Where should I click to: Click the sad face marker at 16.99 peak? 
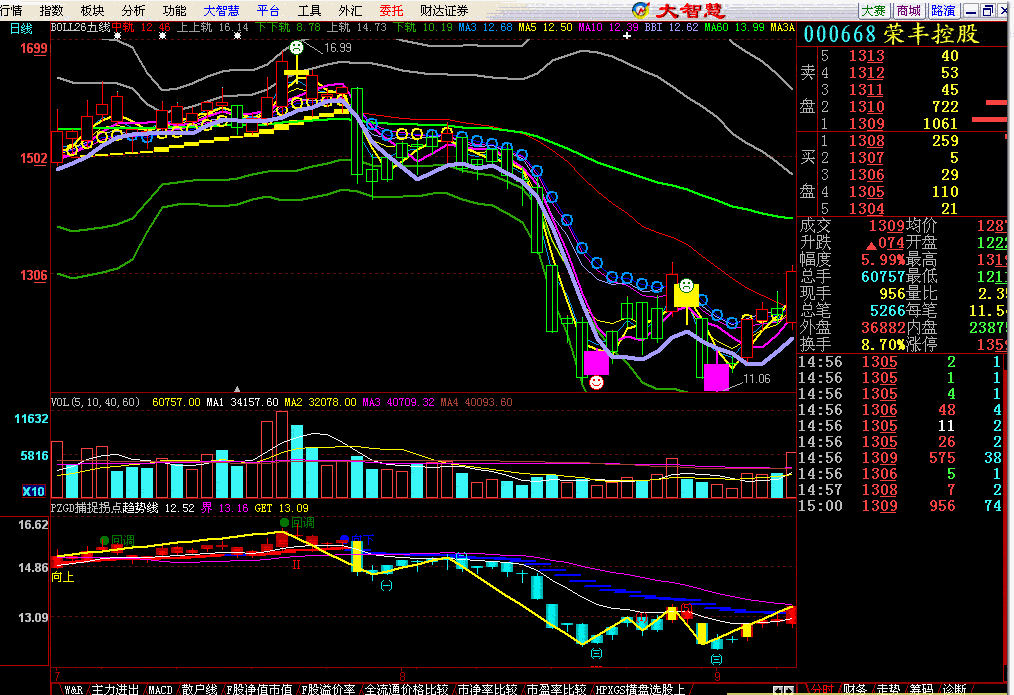296,47
